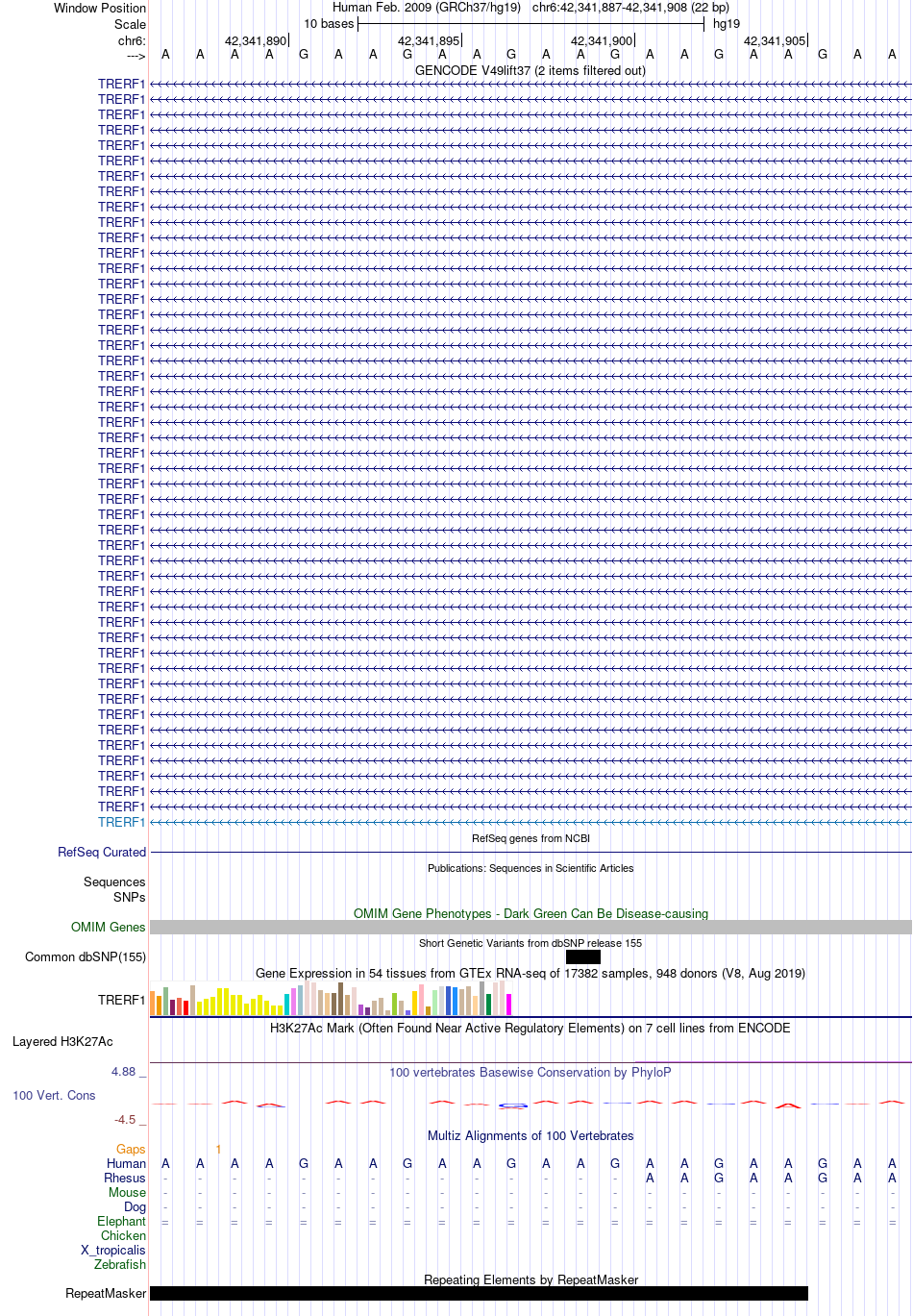Viewport: 913px width, 1316px height.
Task: Click 'Short Genetic Variants from dbSNP release 155'
Action: (531, 943)
